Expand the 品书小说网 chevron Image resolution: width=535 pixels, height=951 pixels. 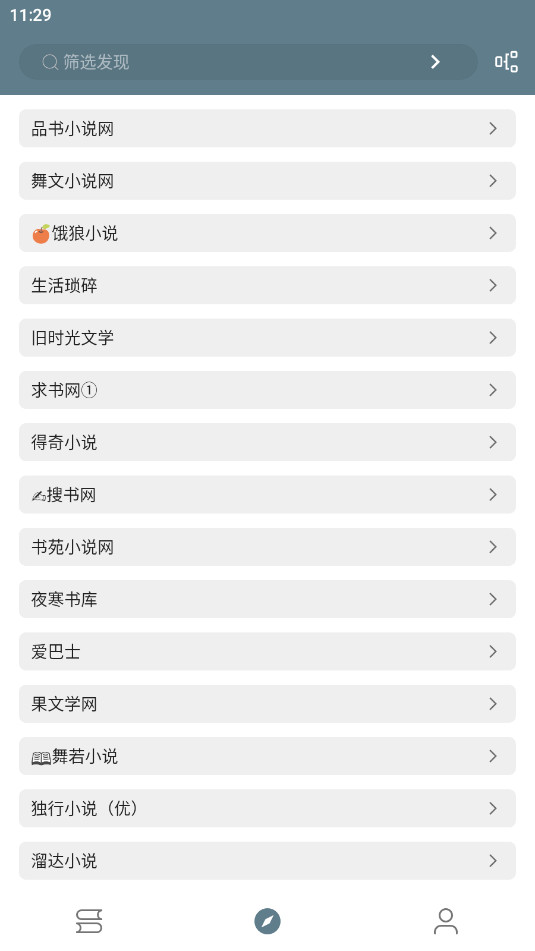493,129
